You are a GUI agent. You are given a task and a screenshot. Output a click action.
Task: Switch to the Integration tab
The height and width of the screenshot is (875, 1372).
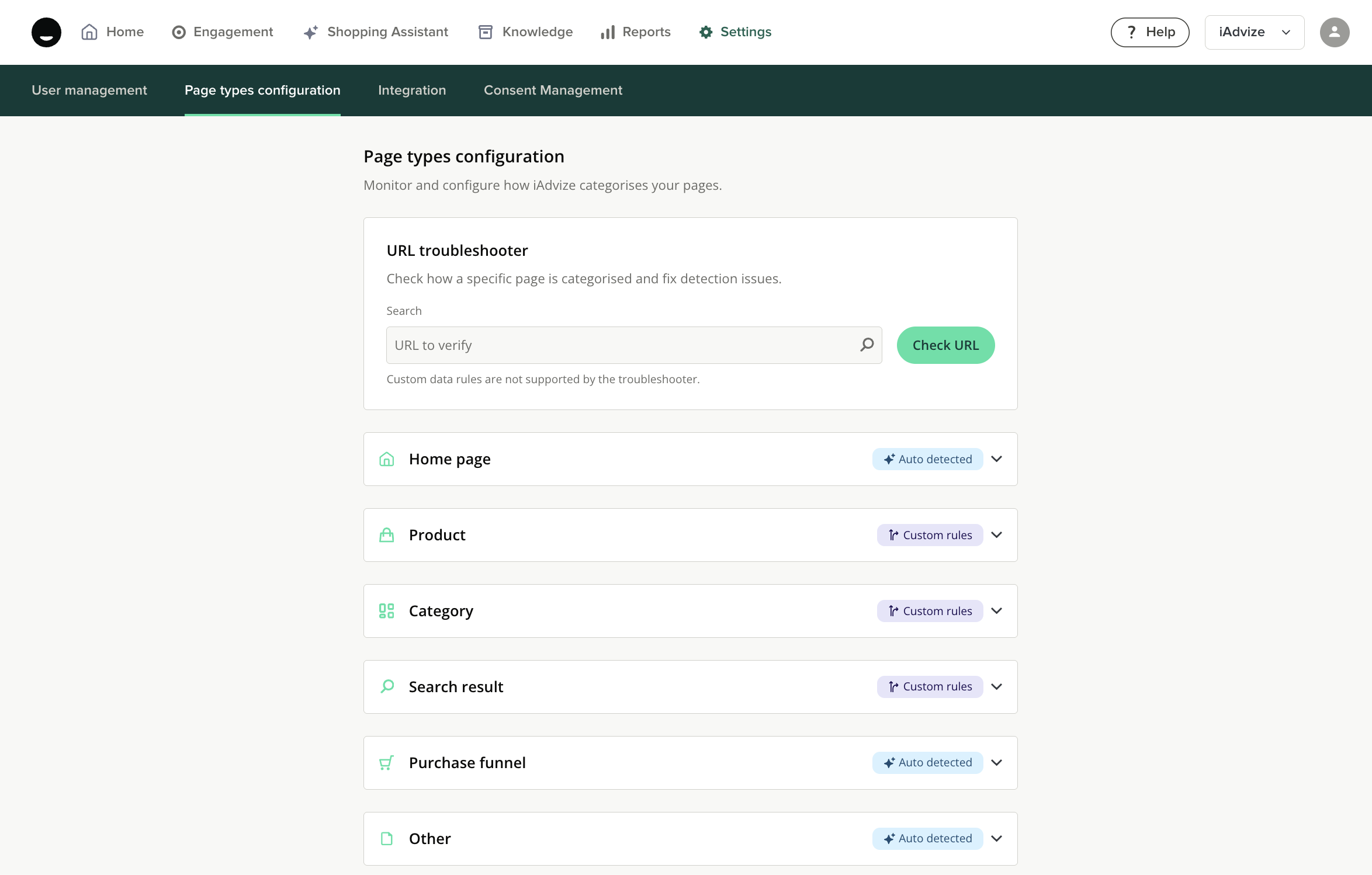point(412,90)
